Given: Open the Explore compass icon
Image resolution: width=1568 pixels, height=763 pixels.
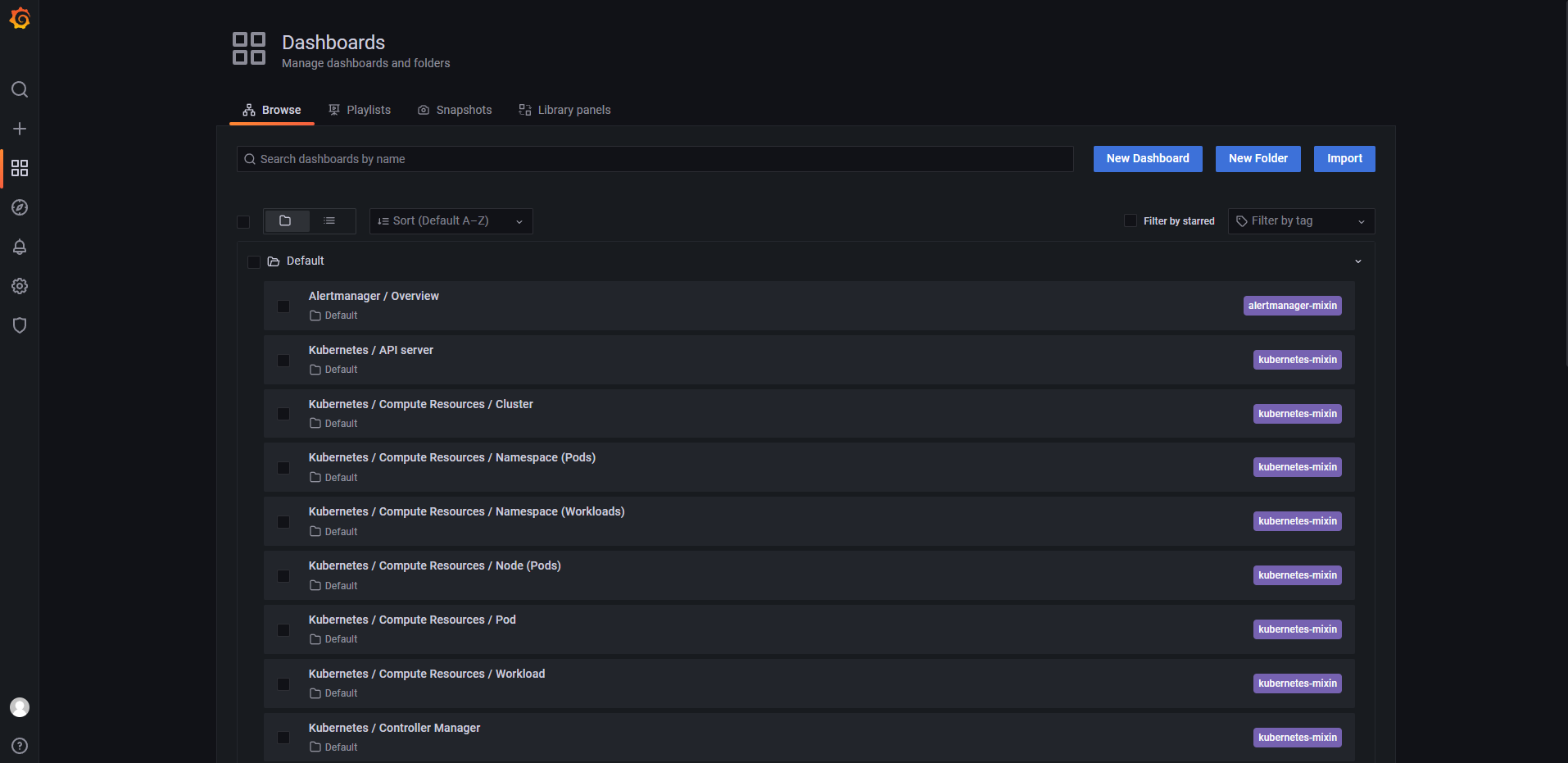Looking at the screenshot, I should tap(20, 207).
